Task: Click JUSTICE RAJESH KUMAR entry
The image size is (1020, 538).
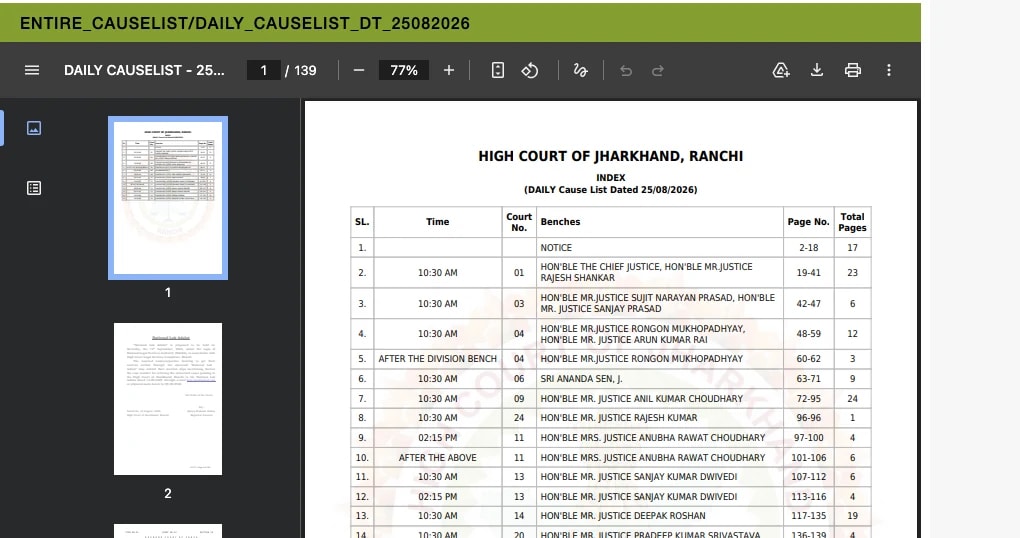Action: (660, 418)
